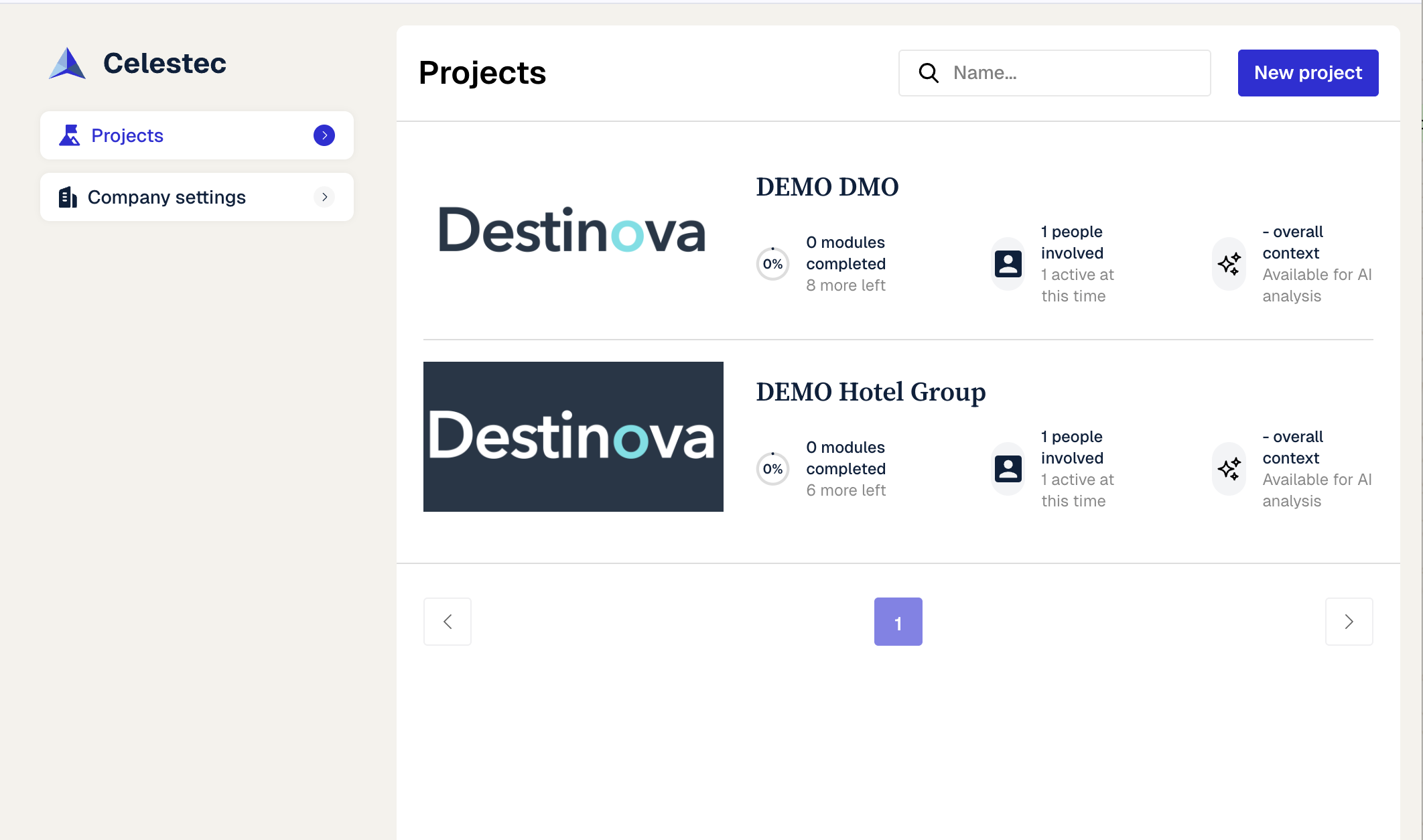Click '1 active at this time' in Hotel Group row
This screenshot has height=840, width=1423.
point(1077,490)
